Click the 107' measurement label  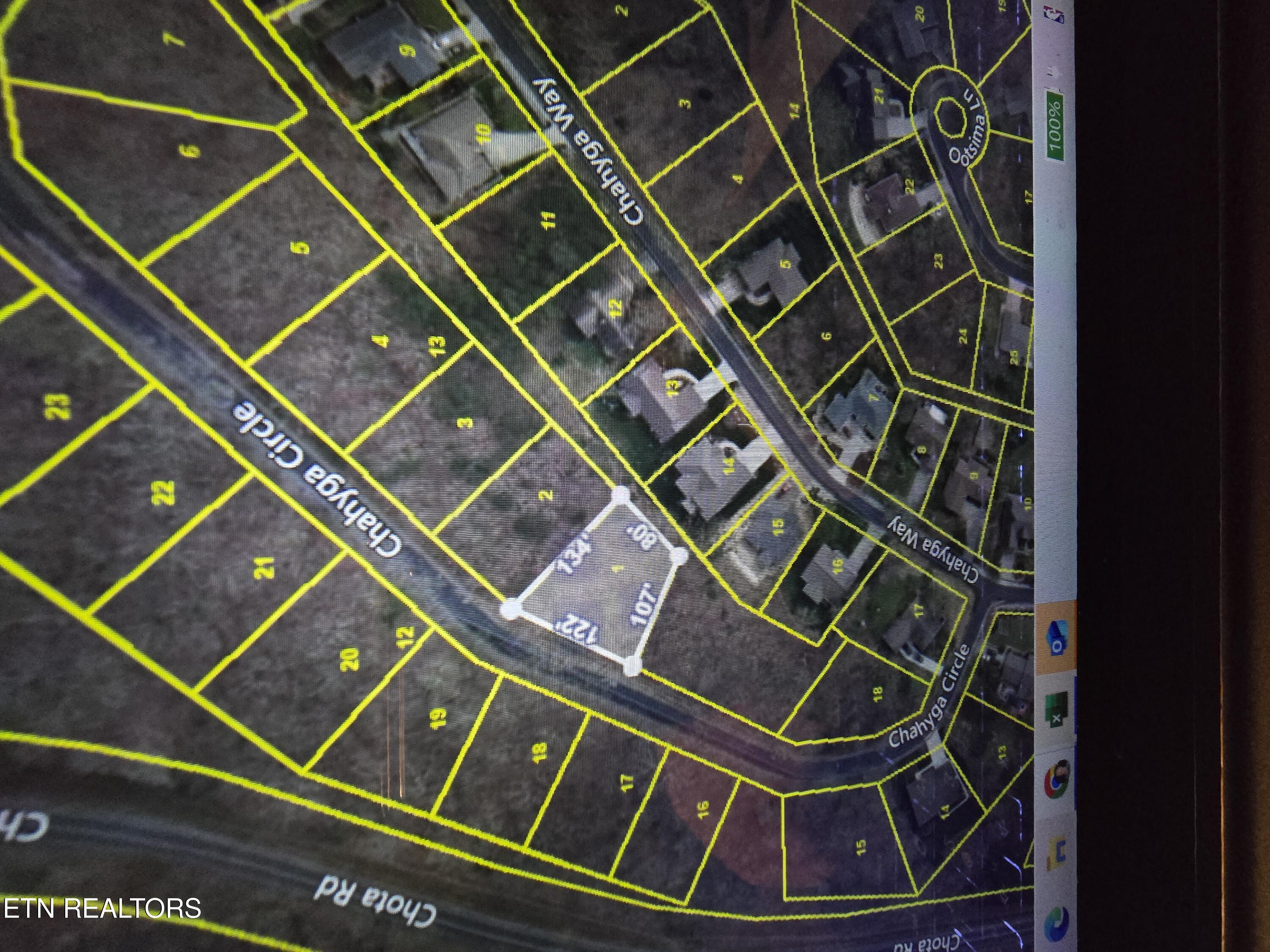(643, 605)
